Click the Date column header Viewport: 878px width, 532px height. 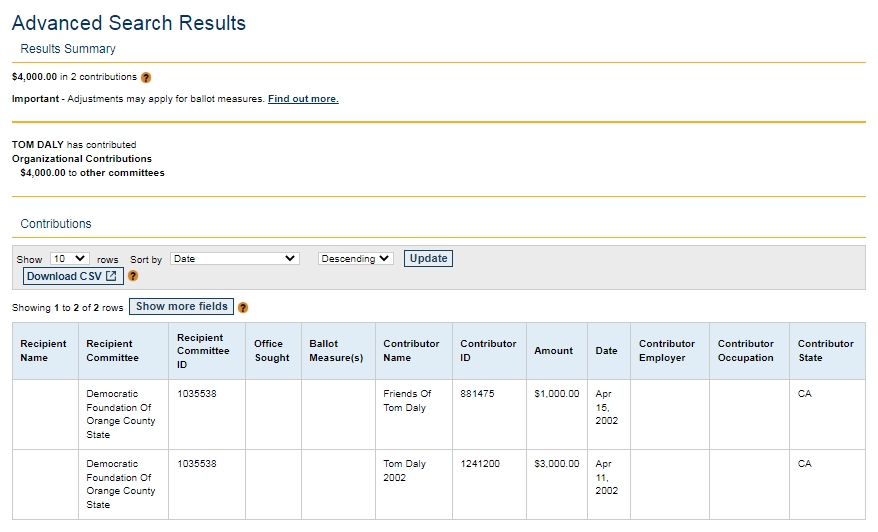click(x=606, y=351)
